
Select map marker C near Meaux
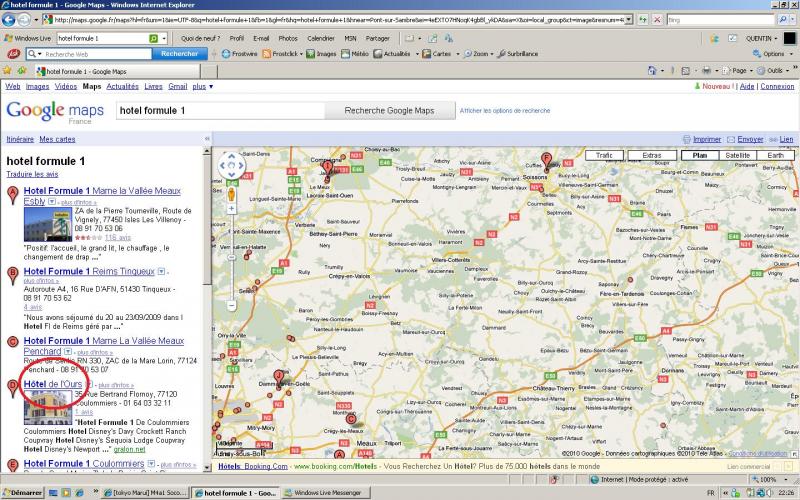[351, 419]
